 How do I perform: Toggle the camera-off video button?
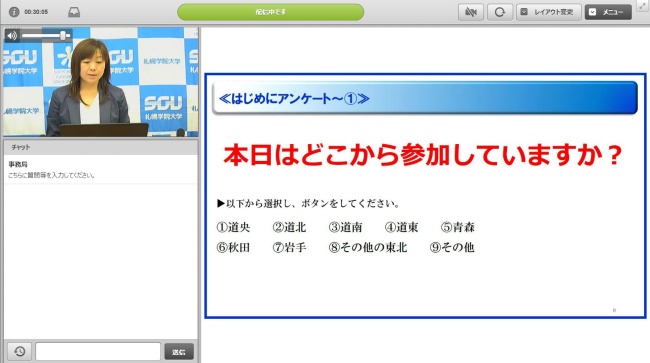[471, 12]
